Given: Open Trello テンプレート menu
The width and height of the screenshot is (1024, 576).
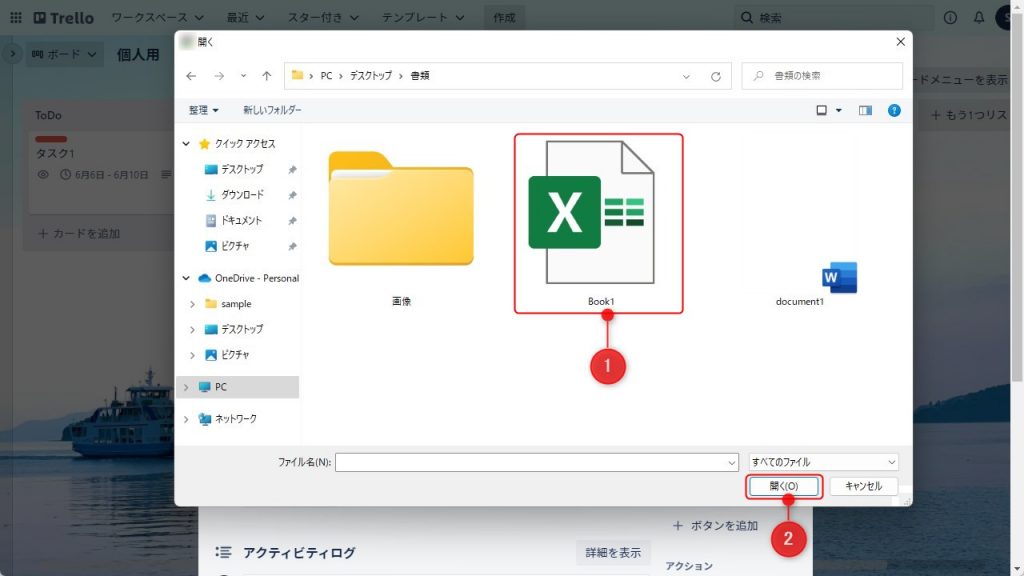Looking at the screenshot, I should [x=423, y=18].
